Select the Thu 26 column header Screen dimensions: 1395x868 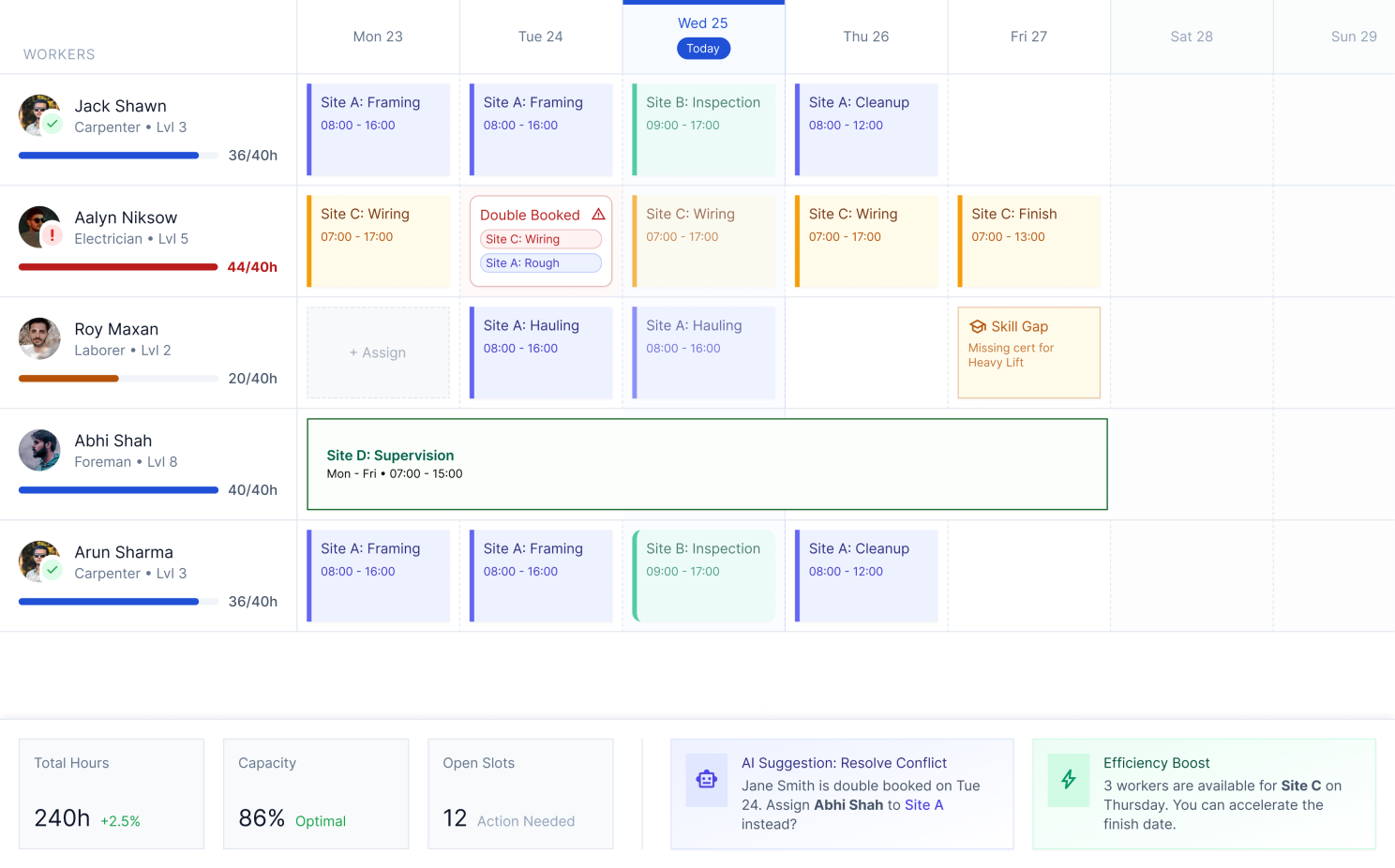(x=866, y=37)
